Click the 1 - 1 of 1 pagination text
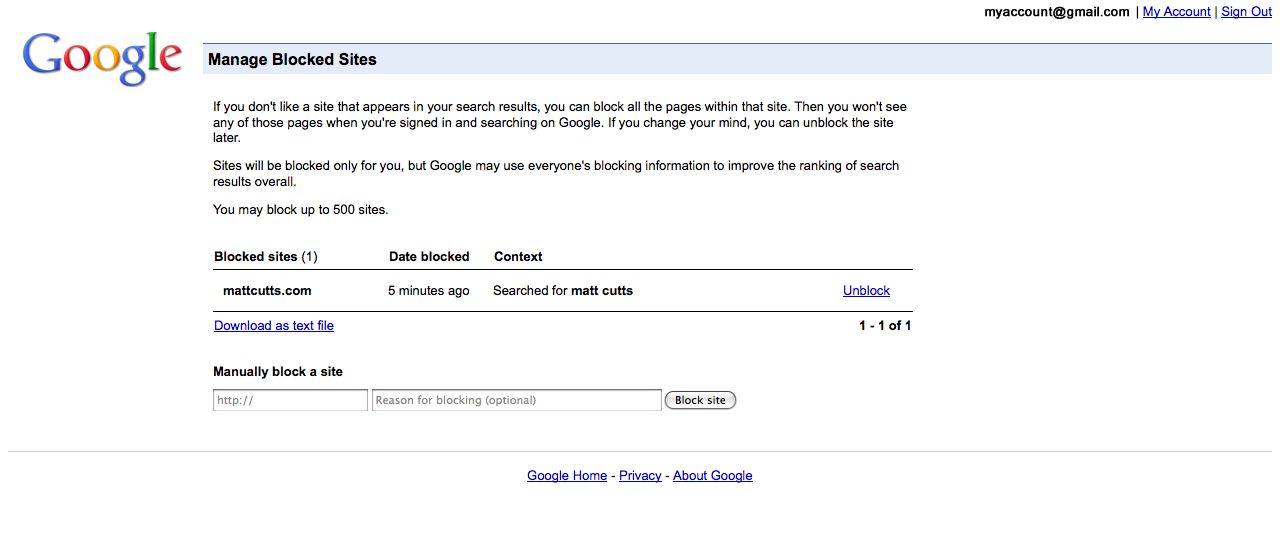Screen dimensions: 1280x556 point(885,326)
